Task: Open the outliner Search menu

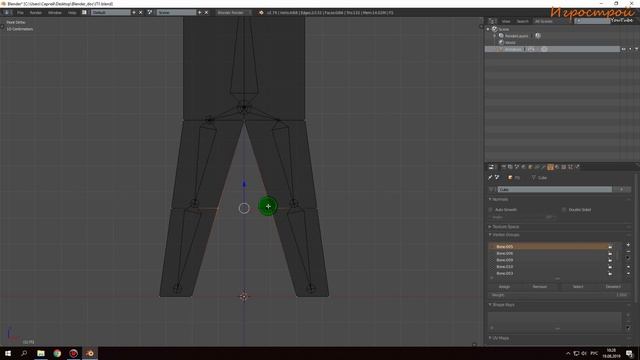Action: pyautogui.click(x=522, y=21)
